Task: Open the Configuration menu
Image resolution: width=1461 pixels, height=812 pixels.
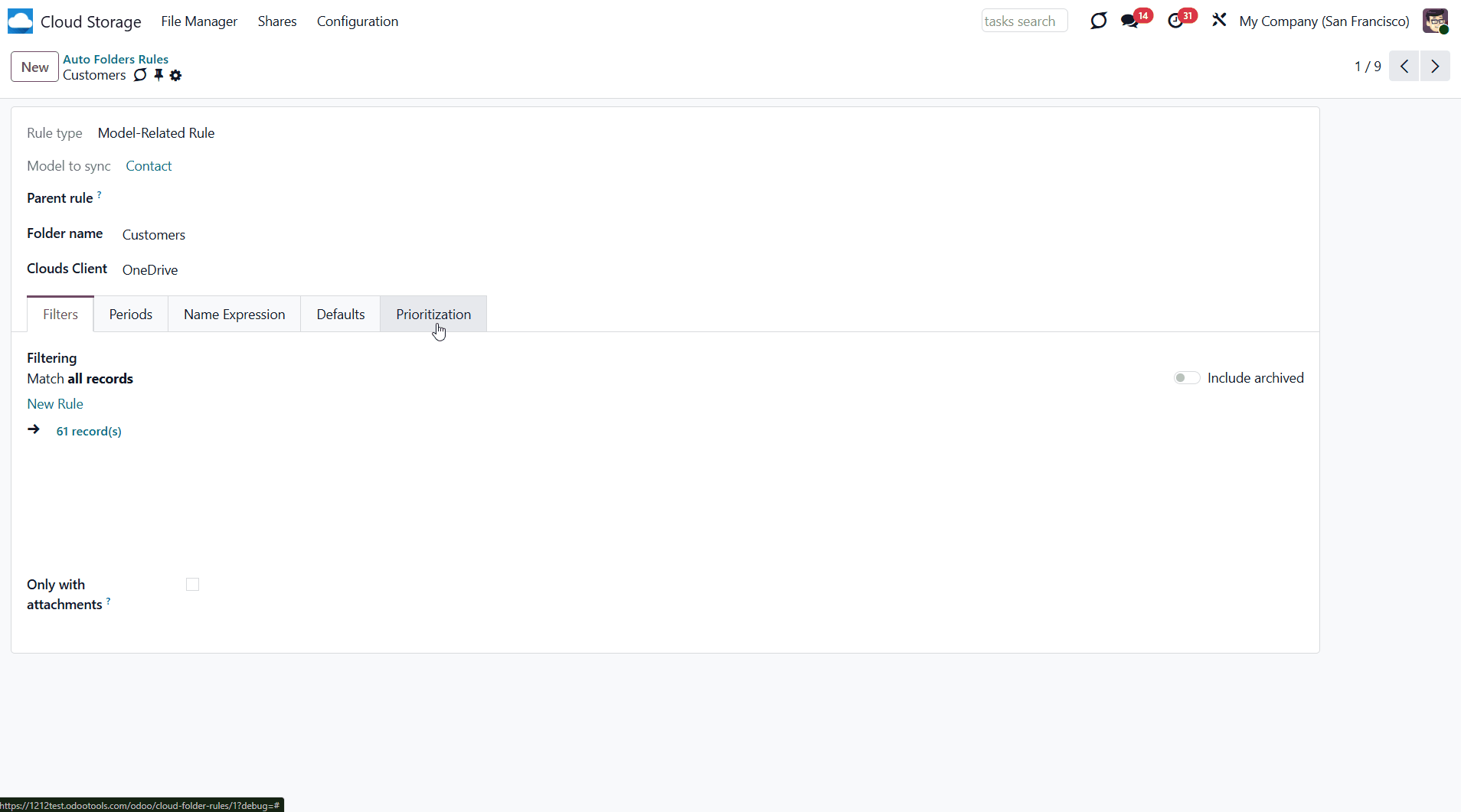Action: pos(358,21)
